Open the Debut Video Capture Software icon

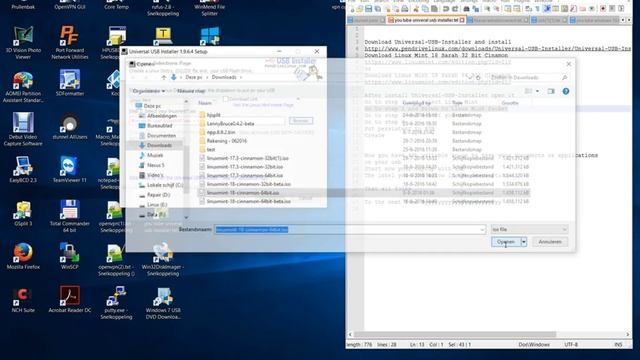[23, 129]
